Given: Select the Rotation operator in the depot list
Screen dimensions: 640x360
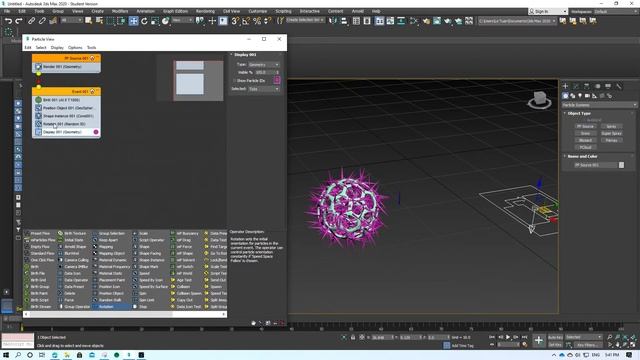Looking at the screenshot, I should click(111, 307).
